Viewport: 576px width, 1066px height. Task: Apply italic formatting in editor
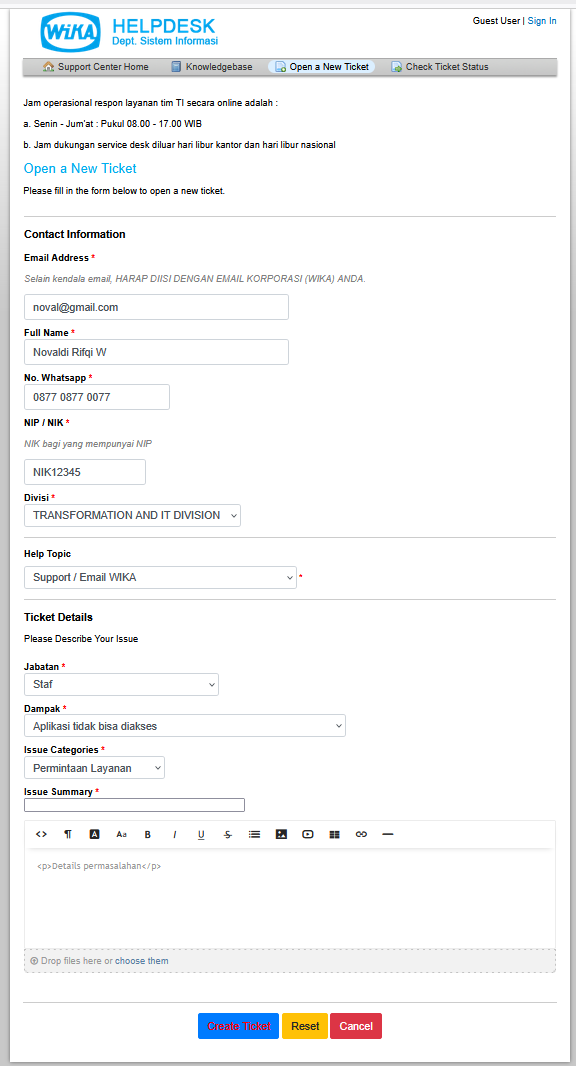(174, 834)
